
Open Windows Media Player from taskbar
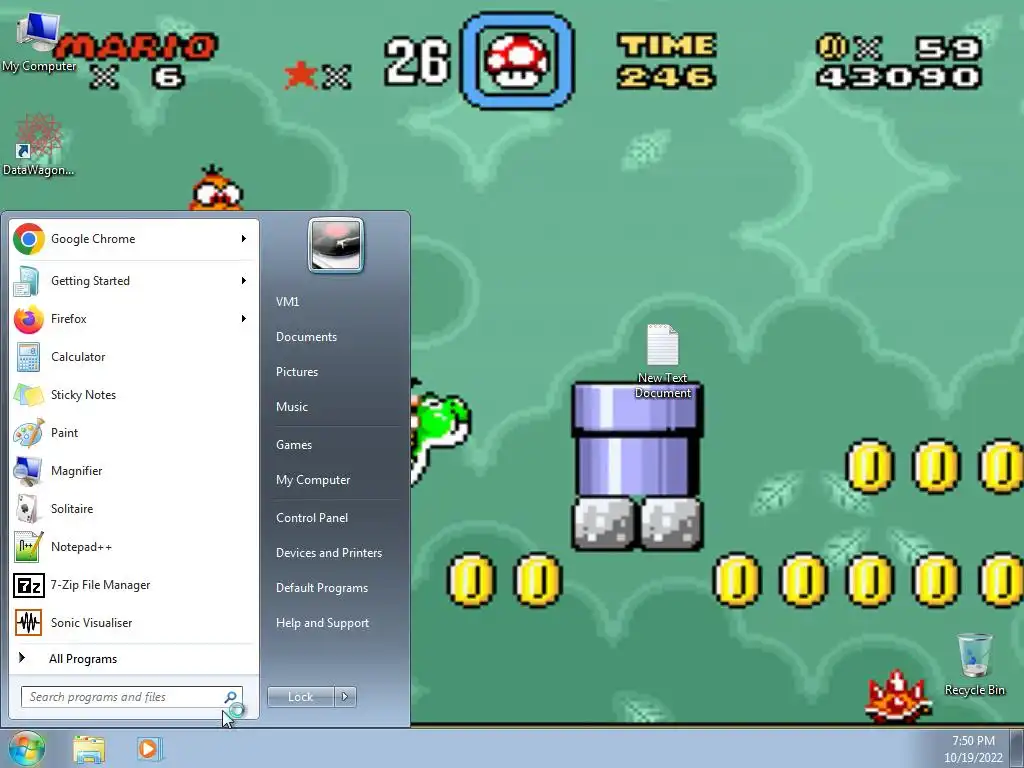coord(149,749)
